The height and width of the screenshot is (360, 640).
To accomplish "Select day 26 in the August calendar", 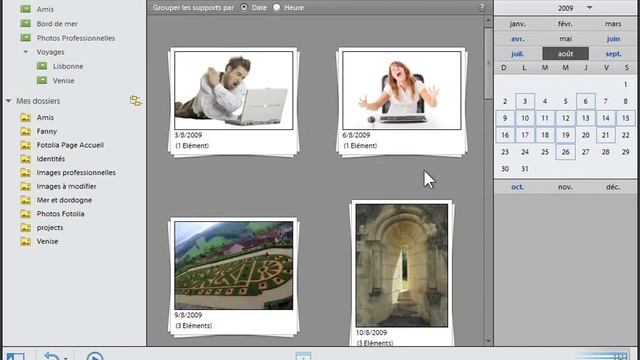I will (x=565, y=152).
